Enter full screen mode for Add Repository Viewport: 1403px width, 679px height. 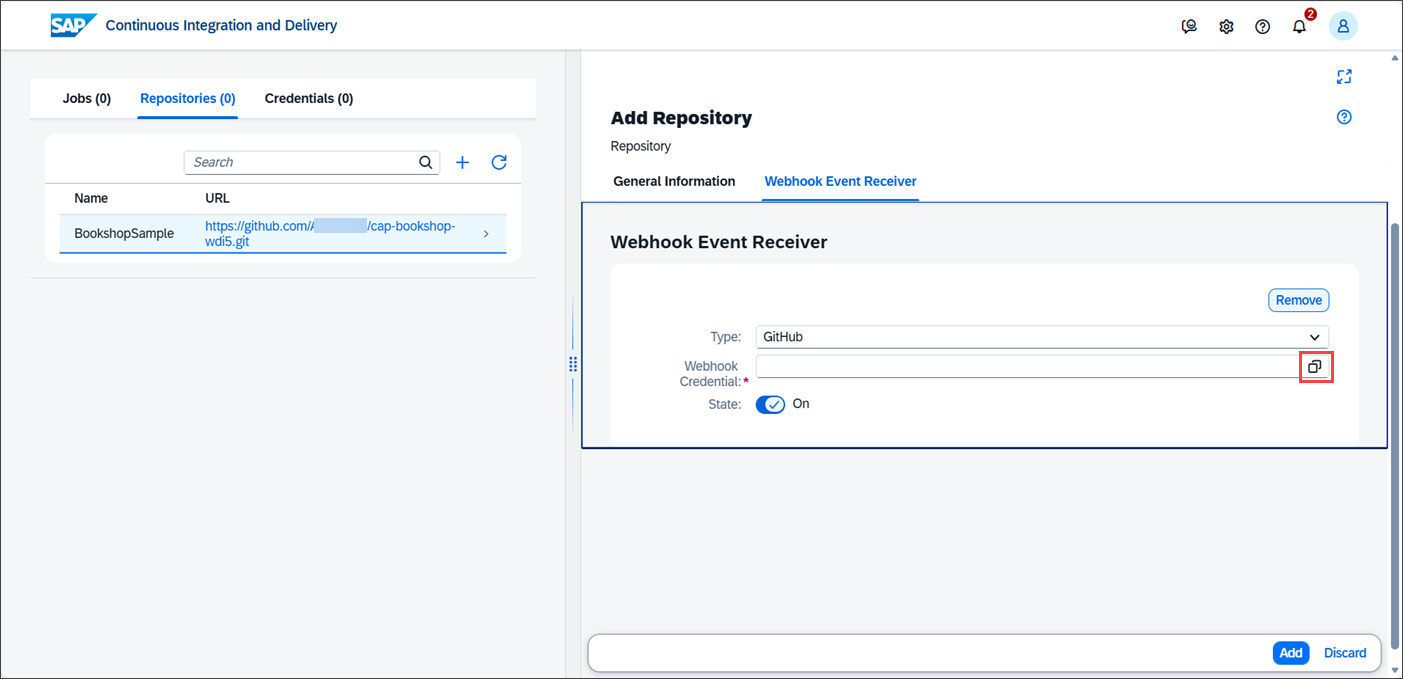pos(1344,77)
